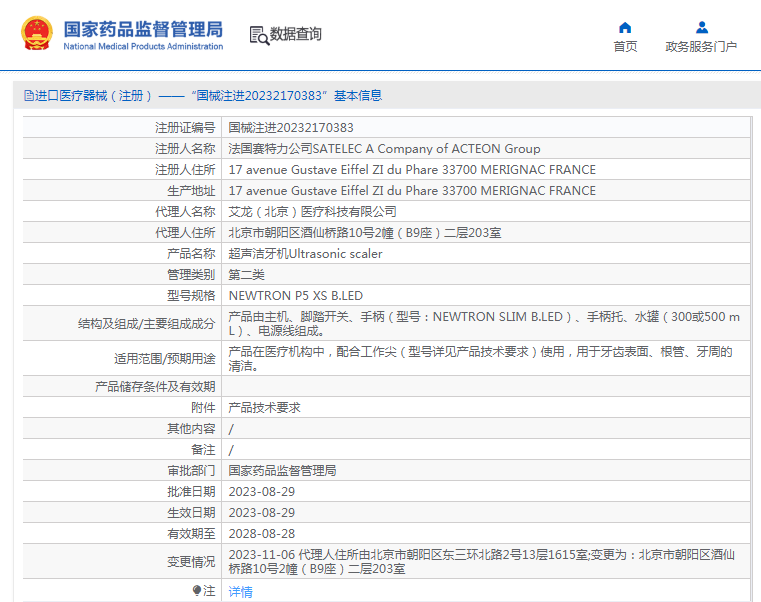The image size is (761, 602).
Task: Click the bulb icon beside 注
Action: point(197,590)
